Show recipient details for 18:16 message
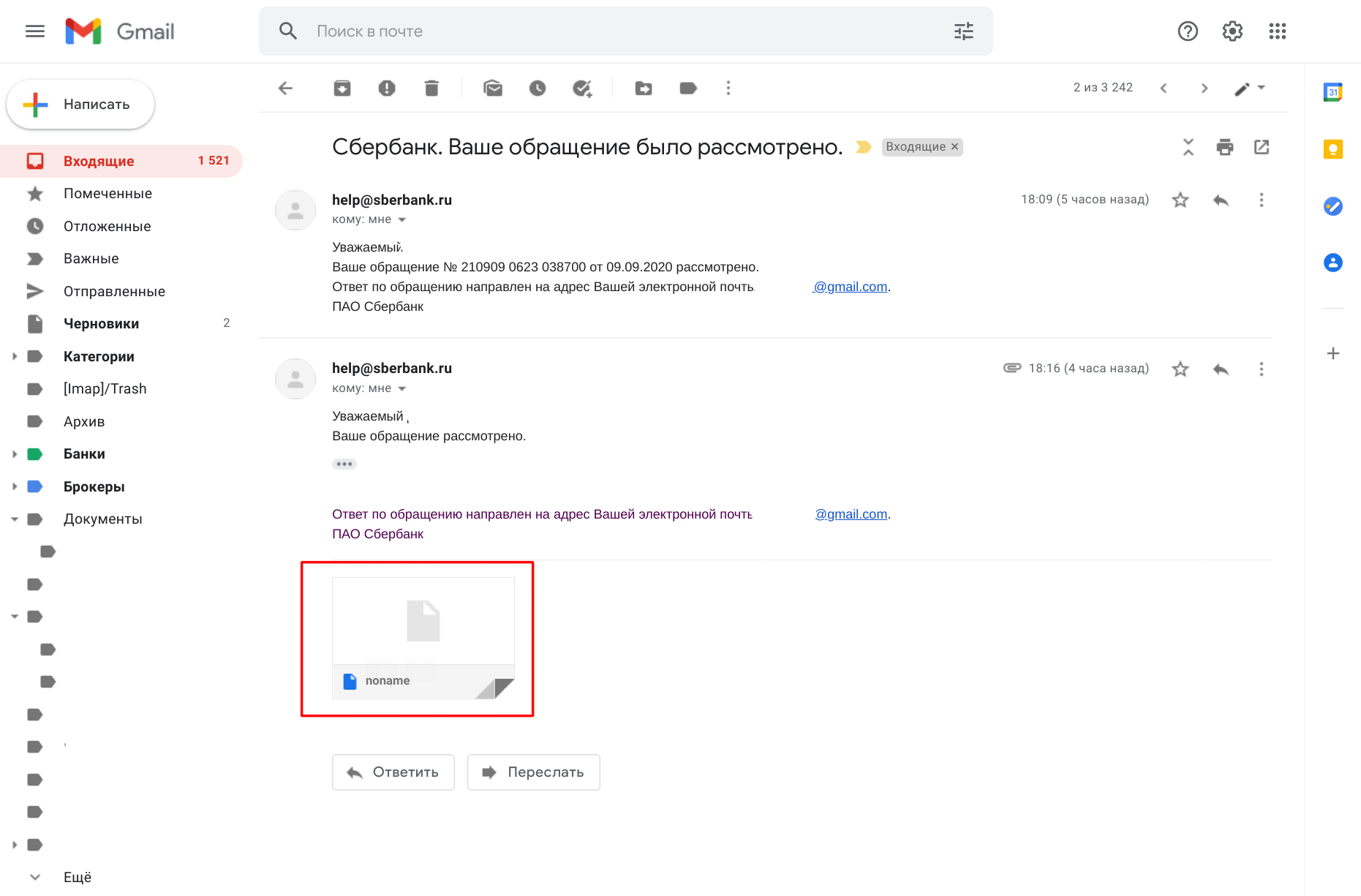Image resolution: width=1361 pixels, height=896 pixels. click(x=401, y=389)
